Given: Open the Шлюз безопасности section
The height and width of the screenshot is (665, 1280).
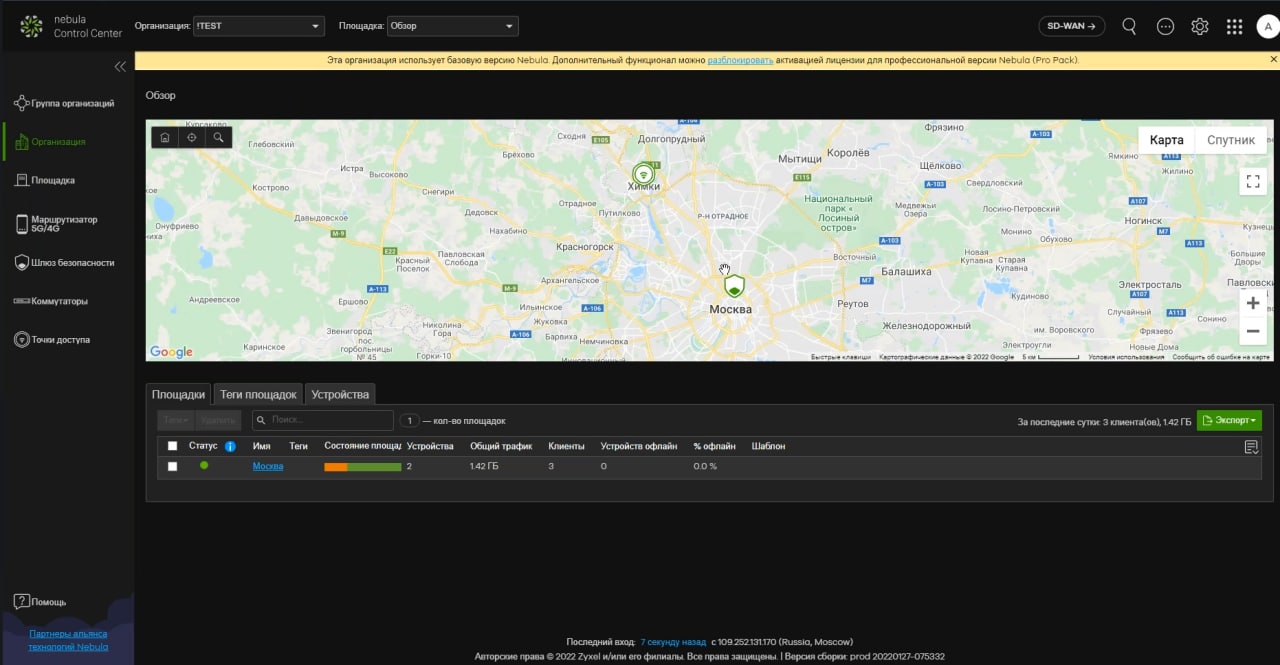Looking at the screenshot, I should point(64,263).
